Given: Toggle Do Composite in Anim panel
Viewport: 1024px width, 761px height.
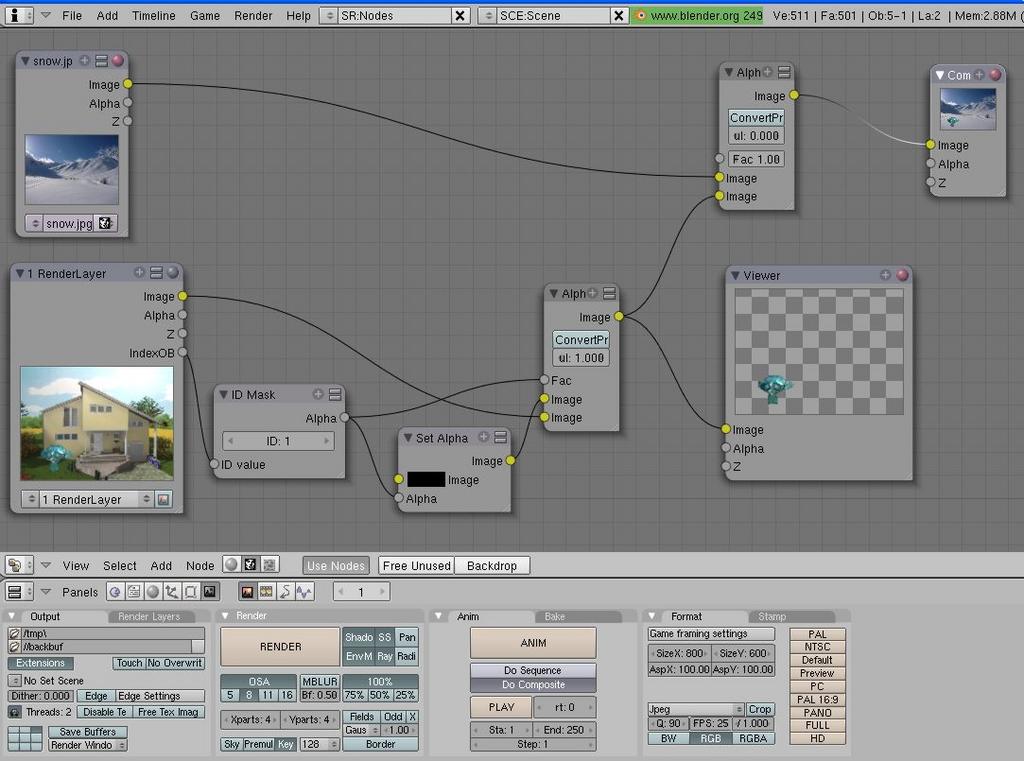Looking at the screenshot, I should coord(533,685).
